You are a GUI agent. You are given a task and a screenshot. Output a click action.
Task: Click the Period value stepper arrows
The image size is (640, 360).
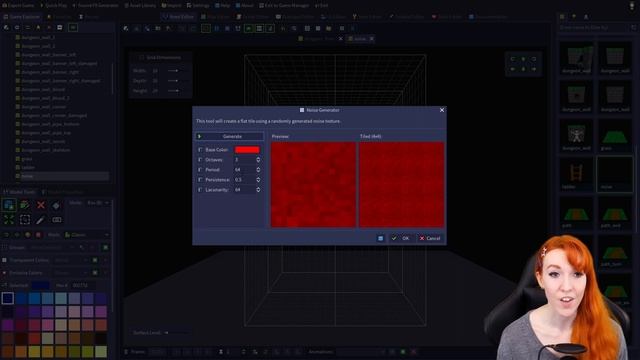tap(258, 169)
